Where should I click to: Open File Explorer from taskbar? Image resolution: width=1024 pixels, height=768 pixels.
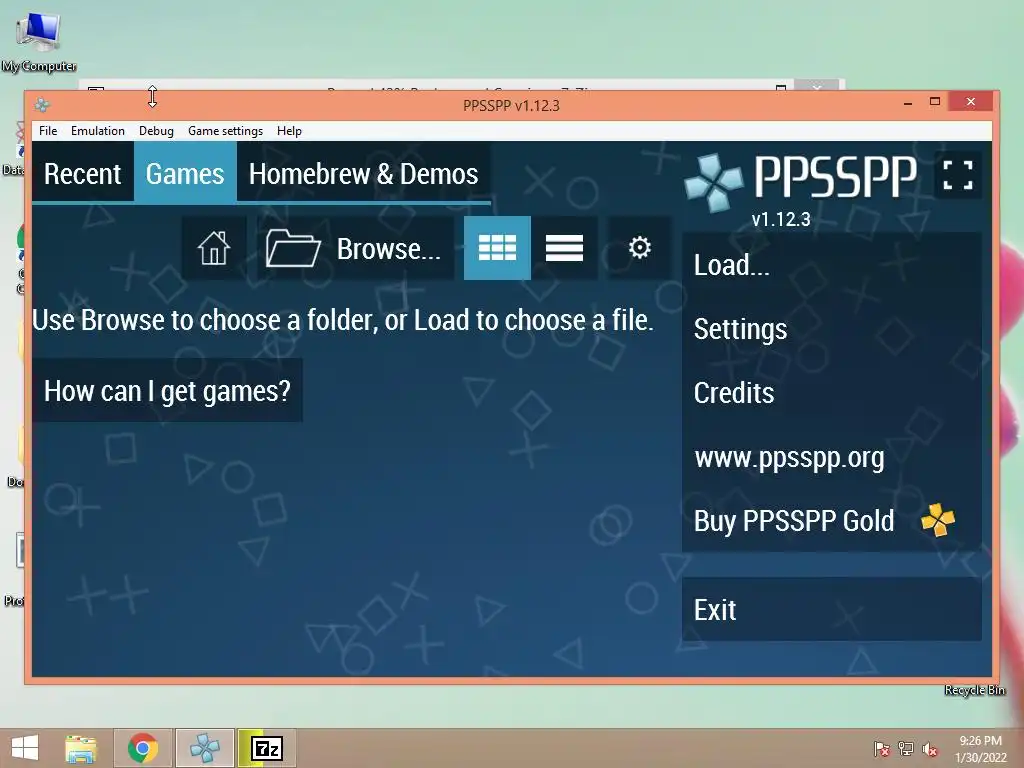pyautogui.click(x=81, y=748)
